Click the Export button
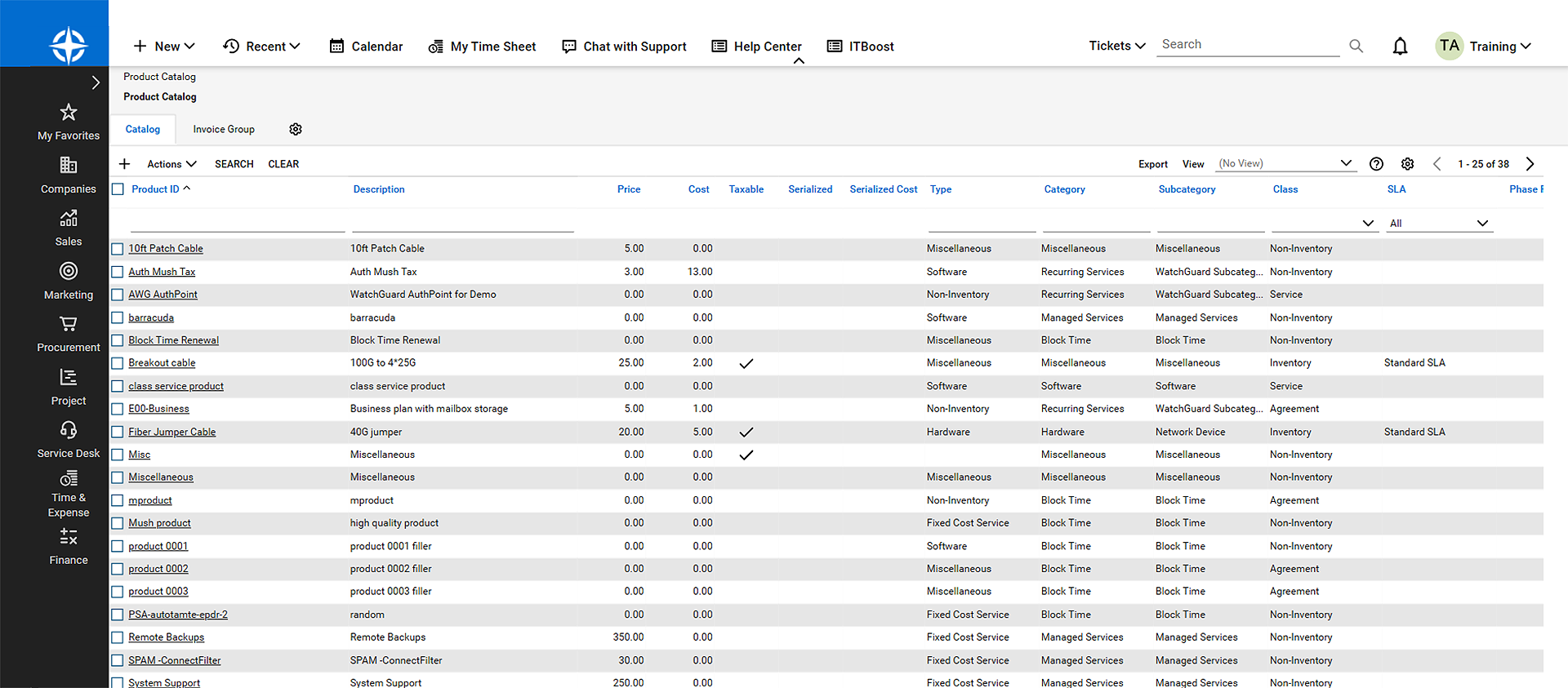Image resolution: width=1568 pixels, height=688 pixels. coord(1152,164)
